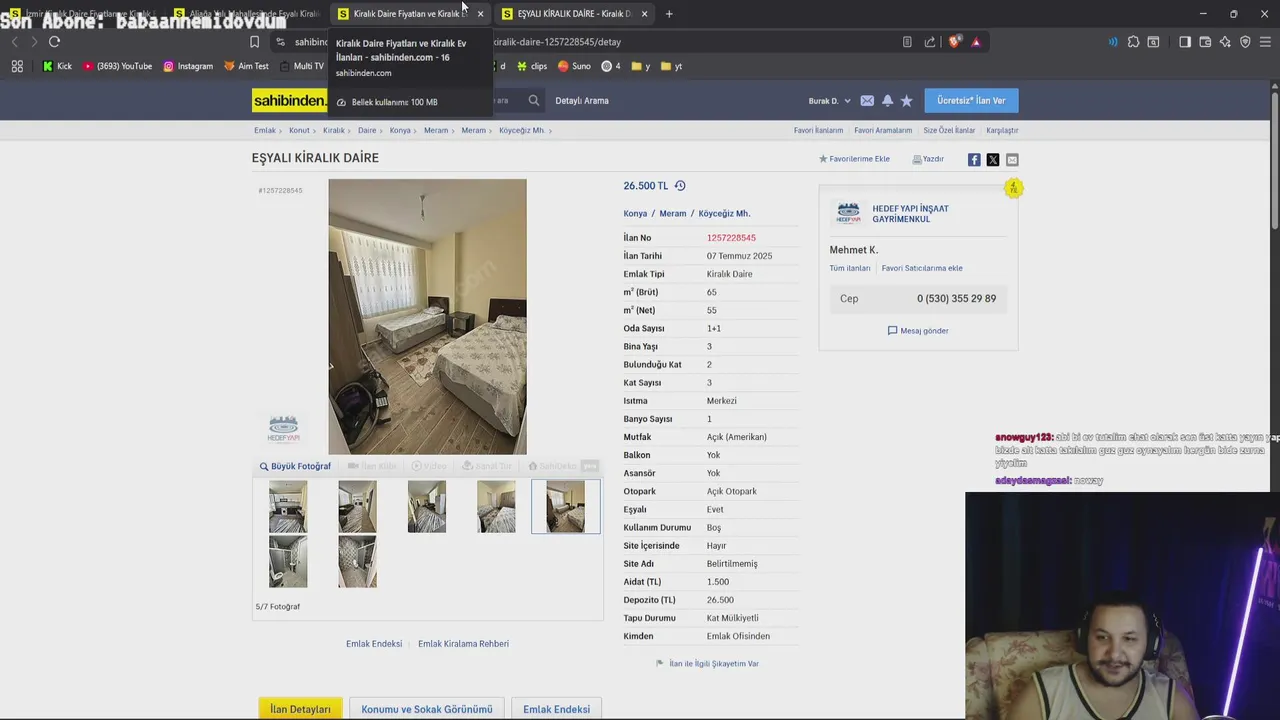Select the Emlak Endeksi tab button
Image resolution: width=1280 pixels, height=720 pixels.
click(x=556, y=709)
